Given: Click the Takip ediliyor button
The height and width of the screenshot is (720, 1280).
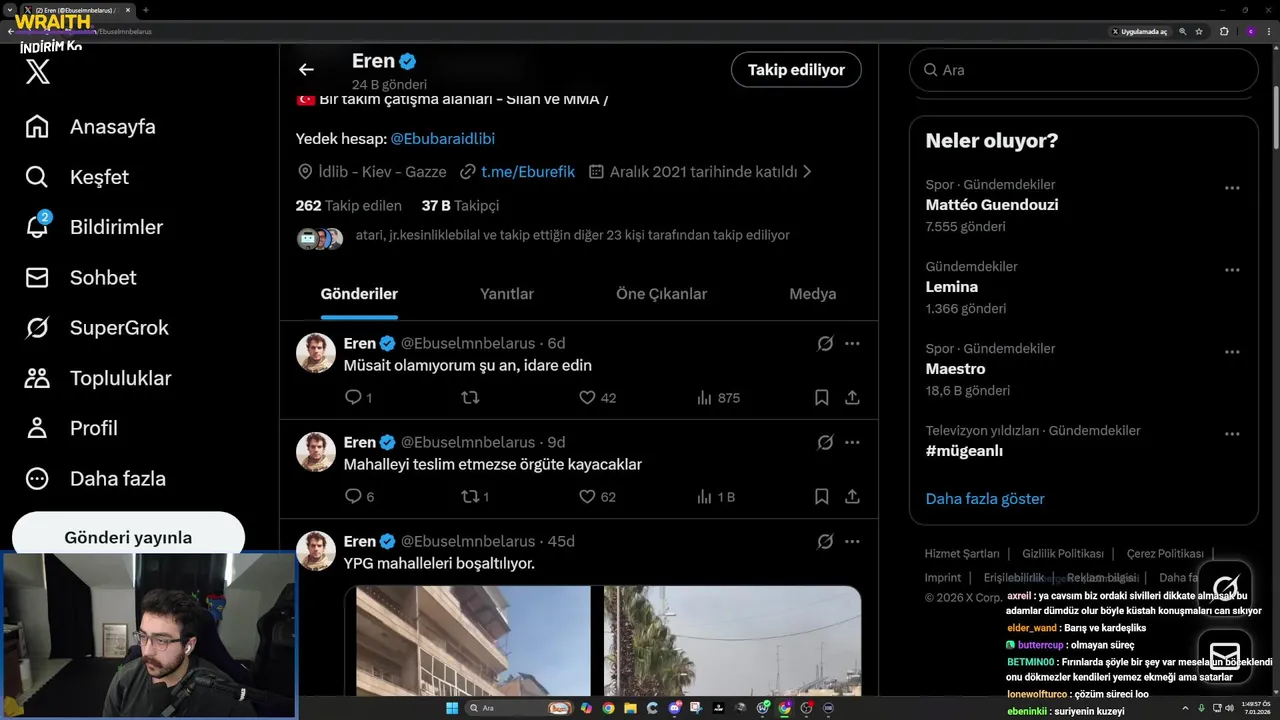Looking at the screenshot, I should coord(796,70).
